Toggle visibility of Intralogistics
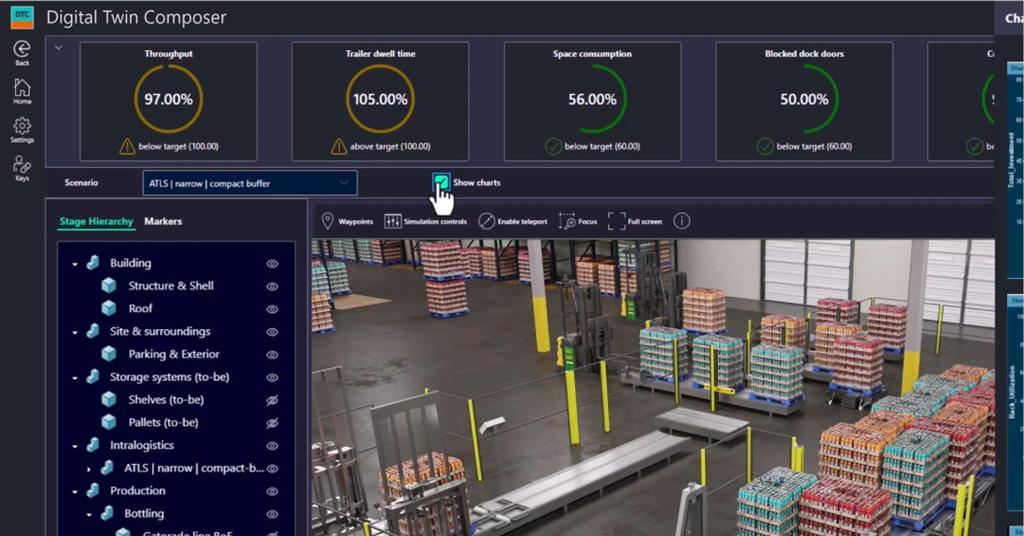1024x536 pixels. point(272,446)
